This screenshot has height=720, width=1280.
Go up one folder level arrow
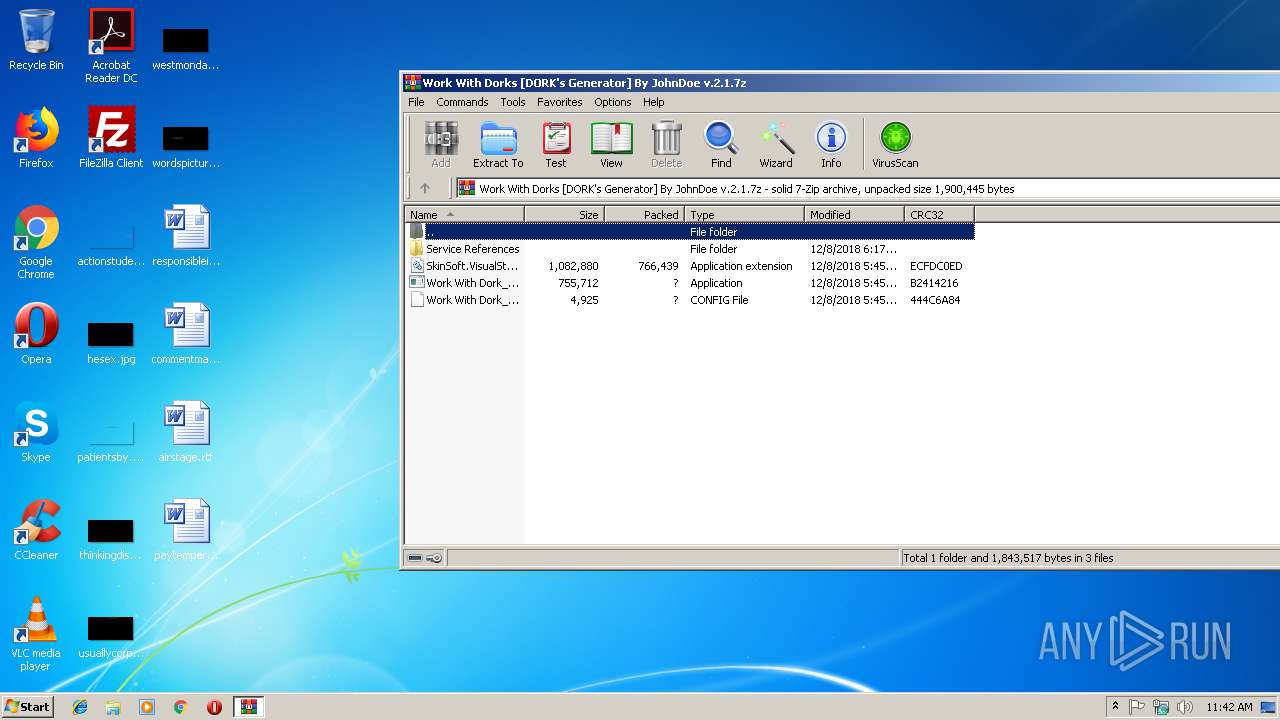(425, 188)
